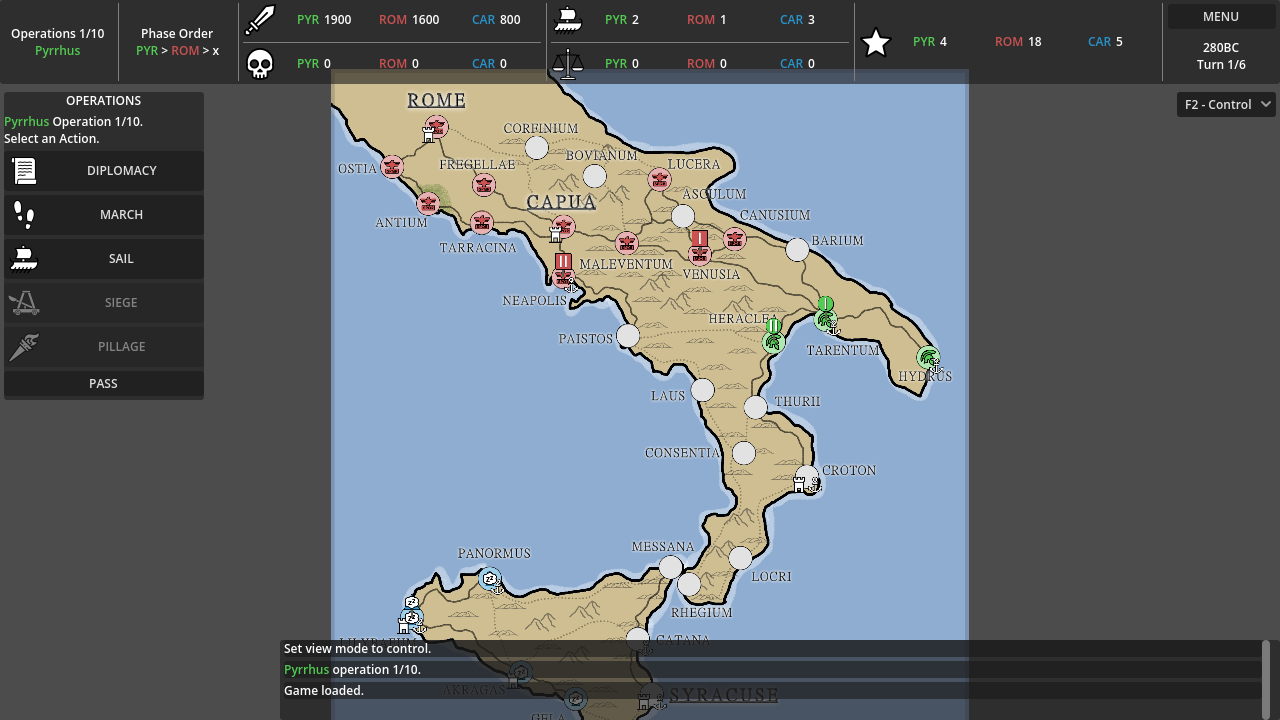Open the F2 - Control view dropdown
This screenshot has height=720, width=1280.
1226,104
